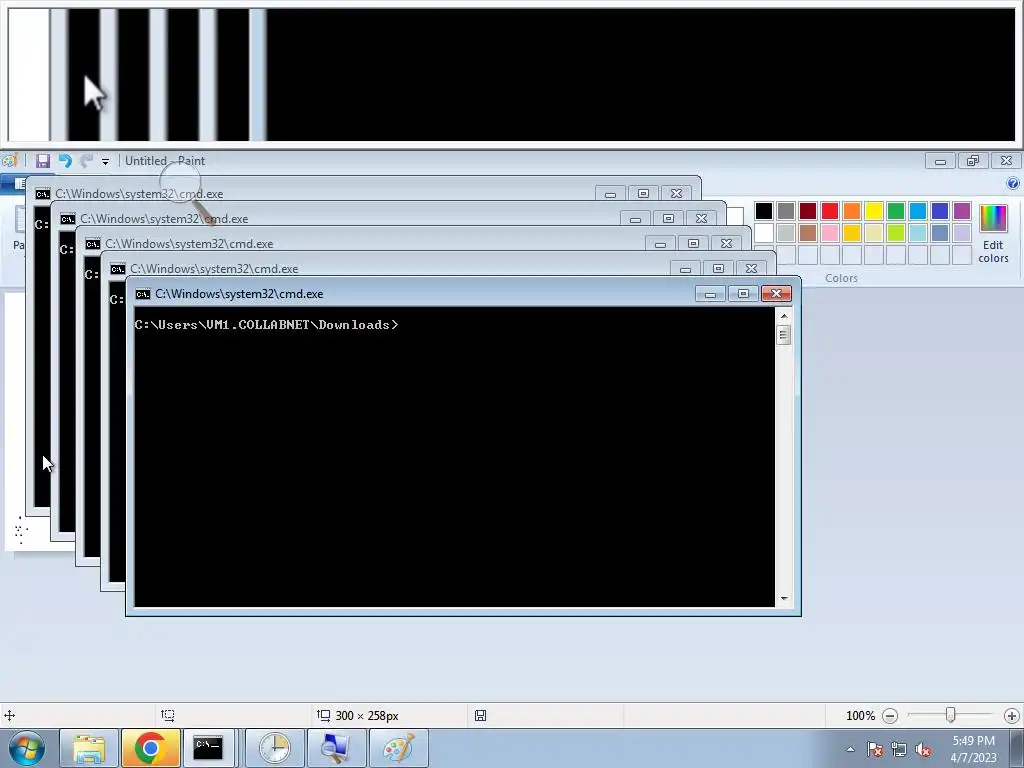Click the Show desktop strip on the taskbar
Image resolution: width=1024 pixels, height=768 pixels.
click(x=1017, y=748)
